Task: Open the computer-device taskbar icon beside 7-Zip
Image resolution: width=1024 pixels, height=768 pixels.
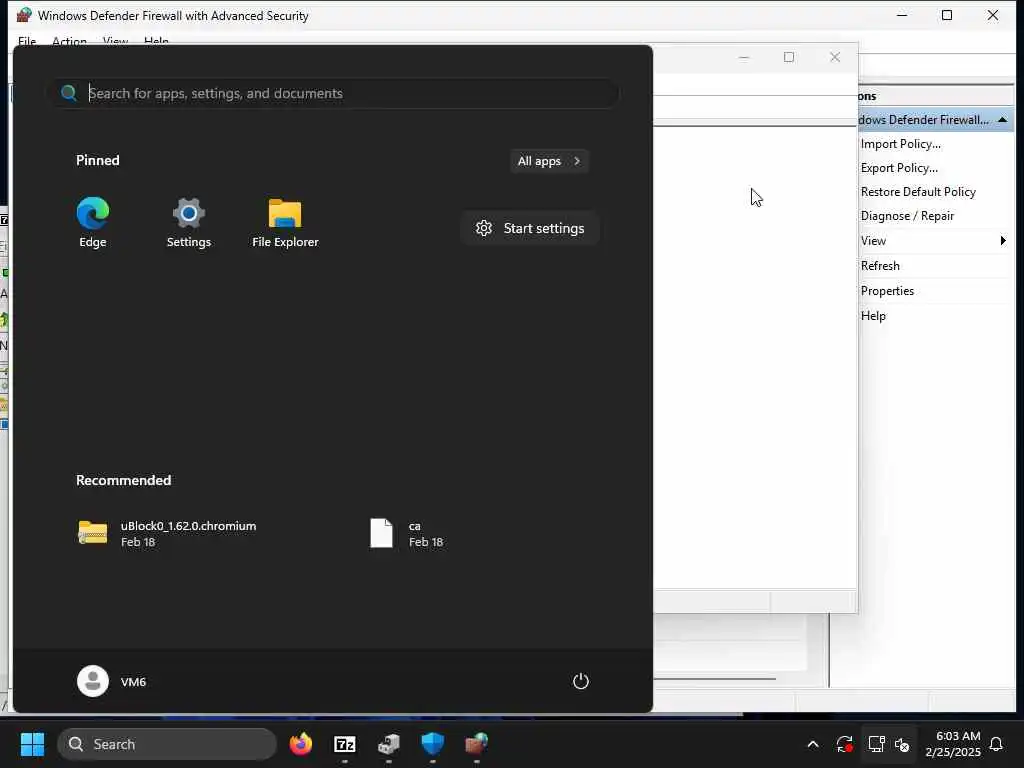Action: (x=389, y=744)
